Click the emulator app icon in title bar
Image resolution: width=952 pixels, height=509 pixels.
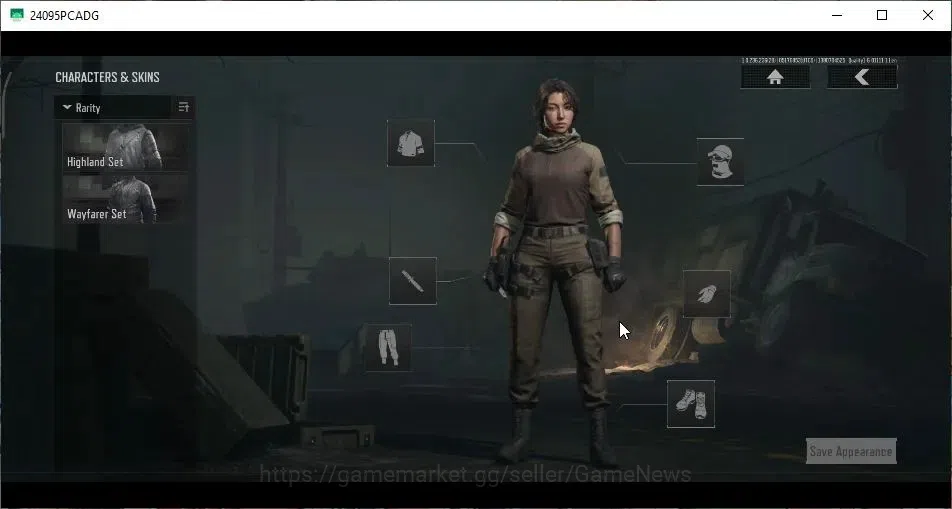click(17, 15)
